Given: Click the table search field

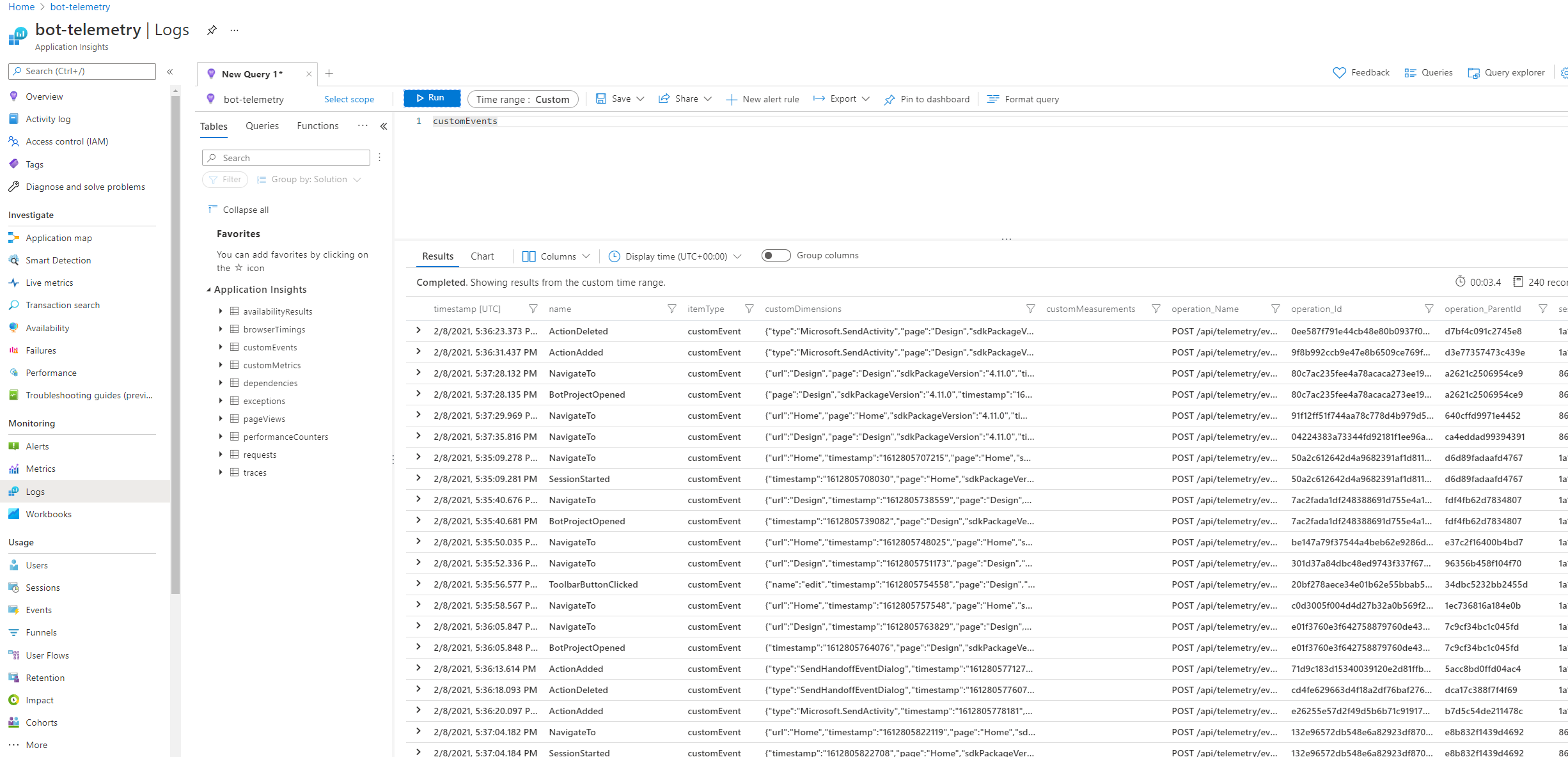Looking at the screenshot, I should click(285, 157).
